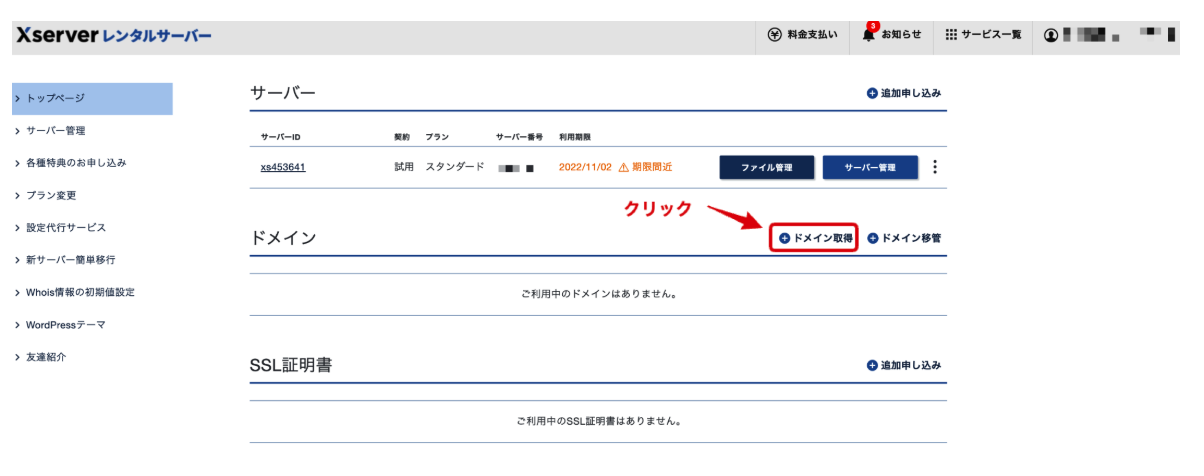Click 追加申し込み in サーバー section
Image resolution: width=1204 pixels, height=476 pixels.
point(904,93)
